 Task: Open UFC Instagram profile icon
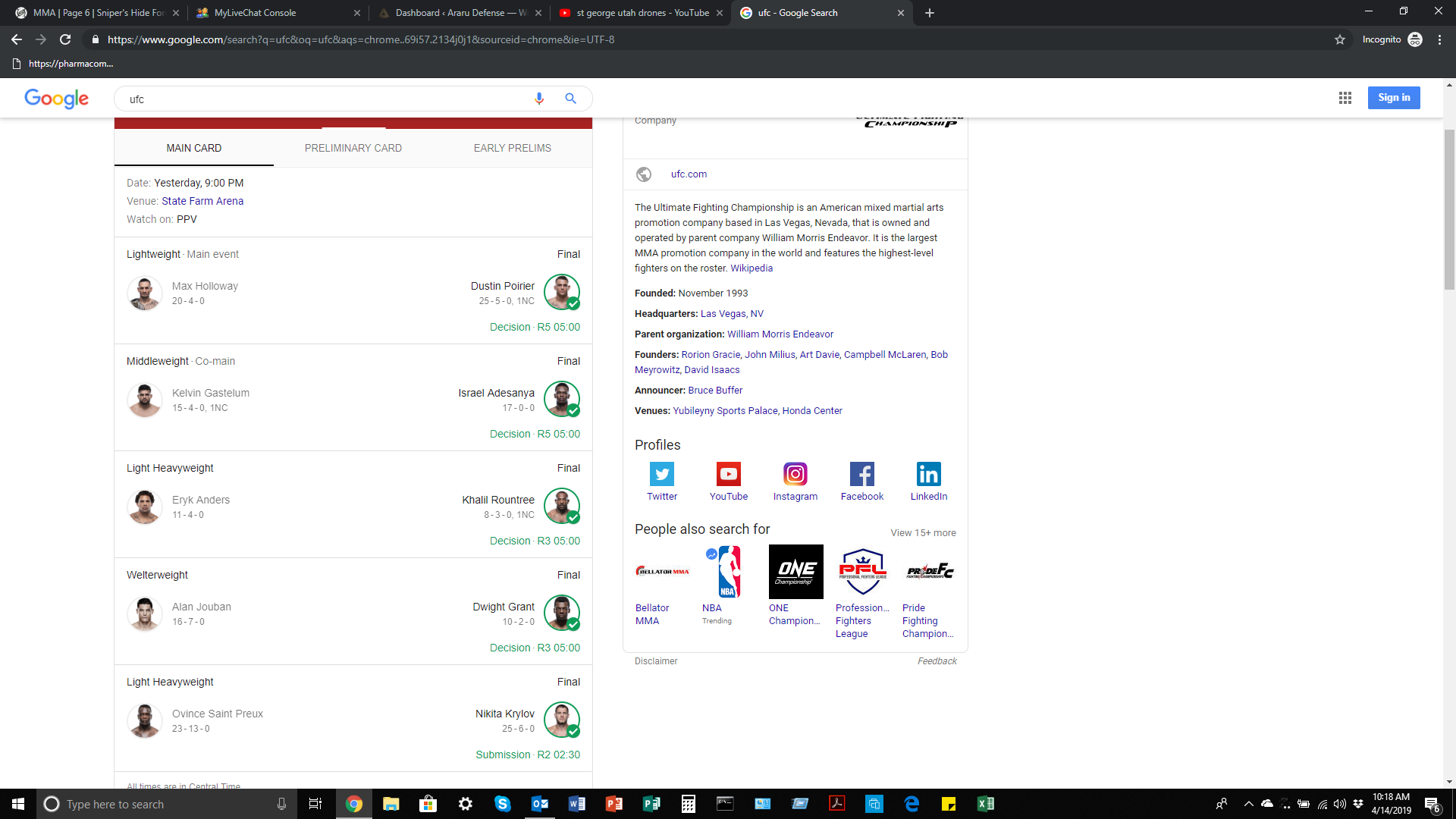pos(795,474)
